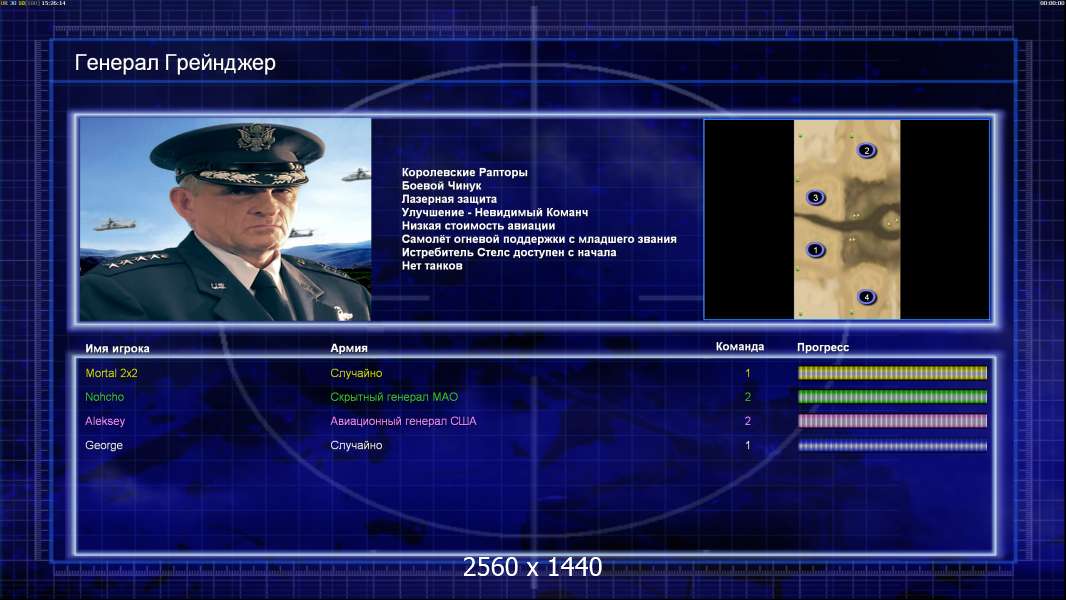Click 'Случайно' army in George row
This screenshot has height=600, width=1066.
click(356, 446)
